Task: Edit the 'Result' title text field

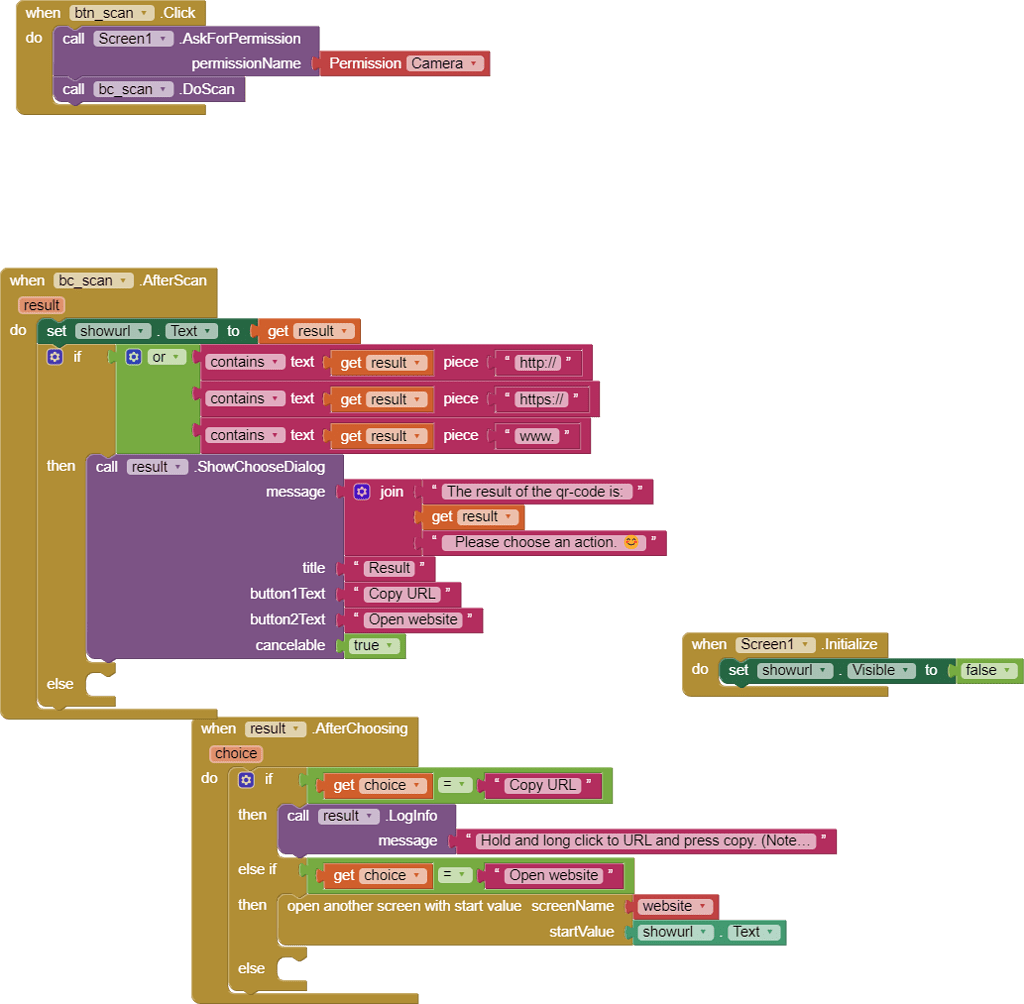Action: [389, 568]
